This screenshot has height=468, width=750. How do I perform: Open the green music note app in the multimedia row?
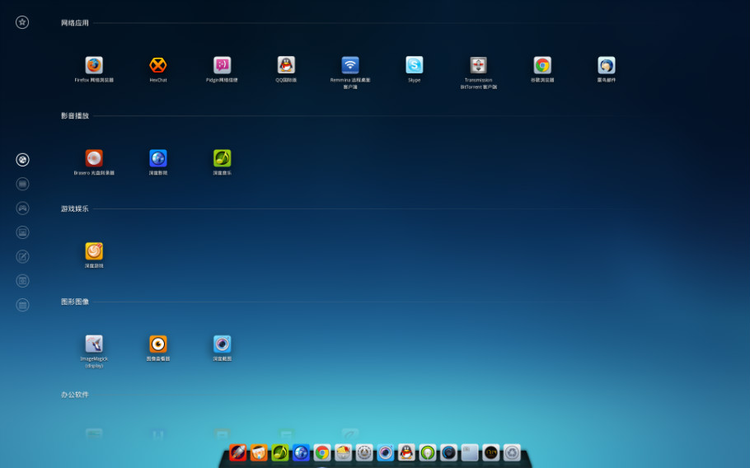[222, 158]
